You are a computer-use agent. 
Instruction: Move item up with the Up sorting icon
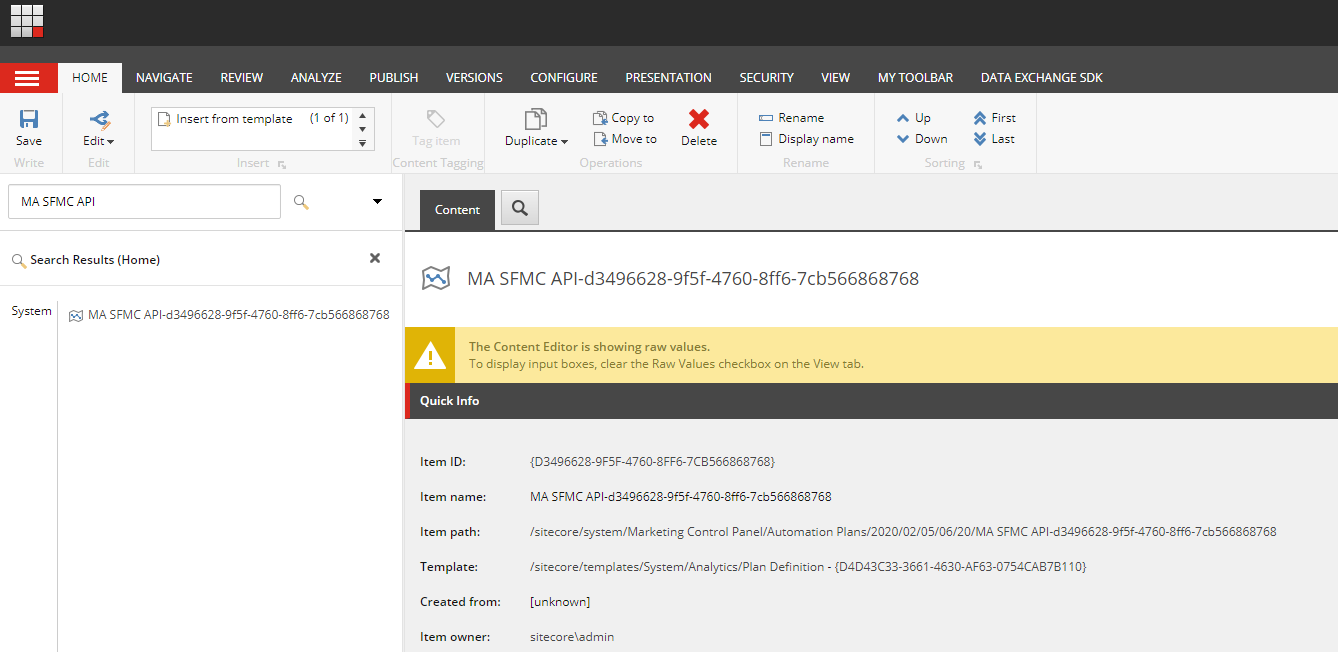click(902, 117)
